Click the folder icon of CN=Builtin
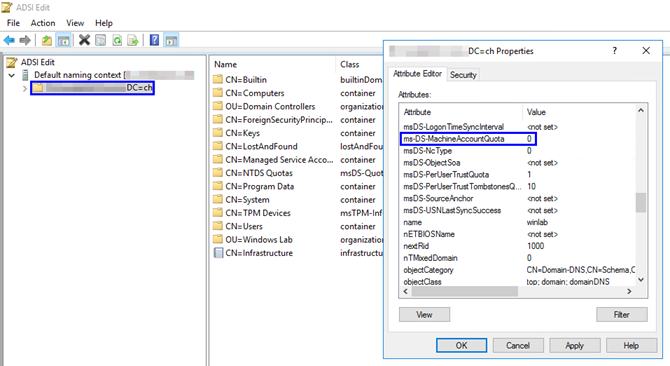670x366 pixels. pos(218,79)
